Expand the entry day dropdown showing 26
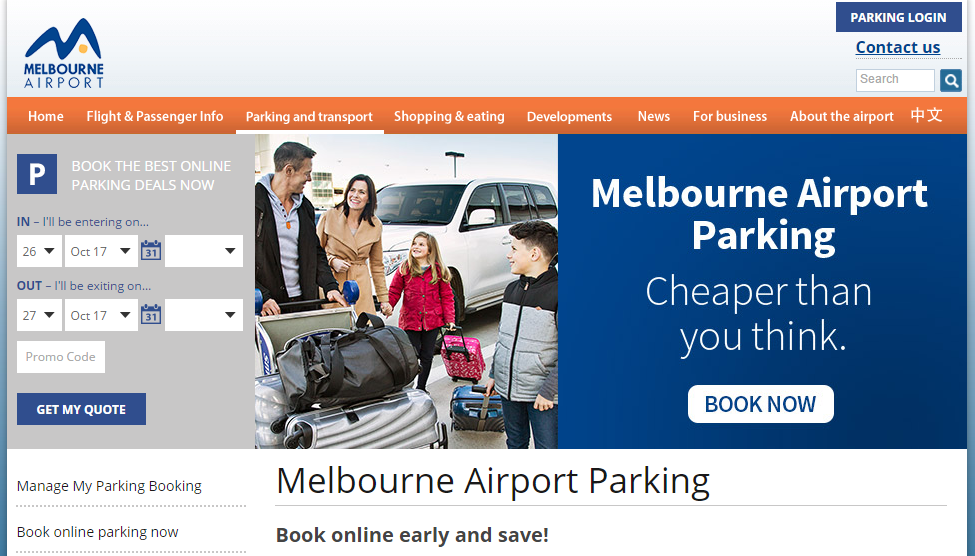 pyautogui.click(x=39, y=251)
